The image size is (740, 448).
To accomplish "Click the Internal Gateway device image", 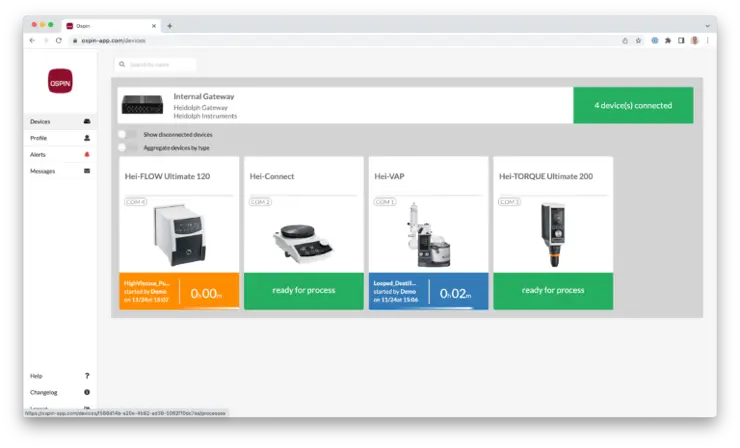I will 143,105.
